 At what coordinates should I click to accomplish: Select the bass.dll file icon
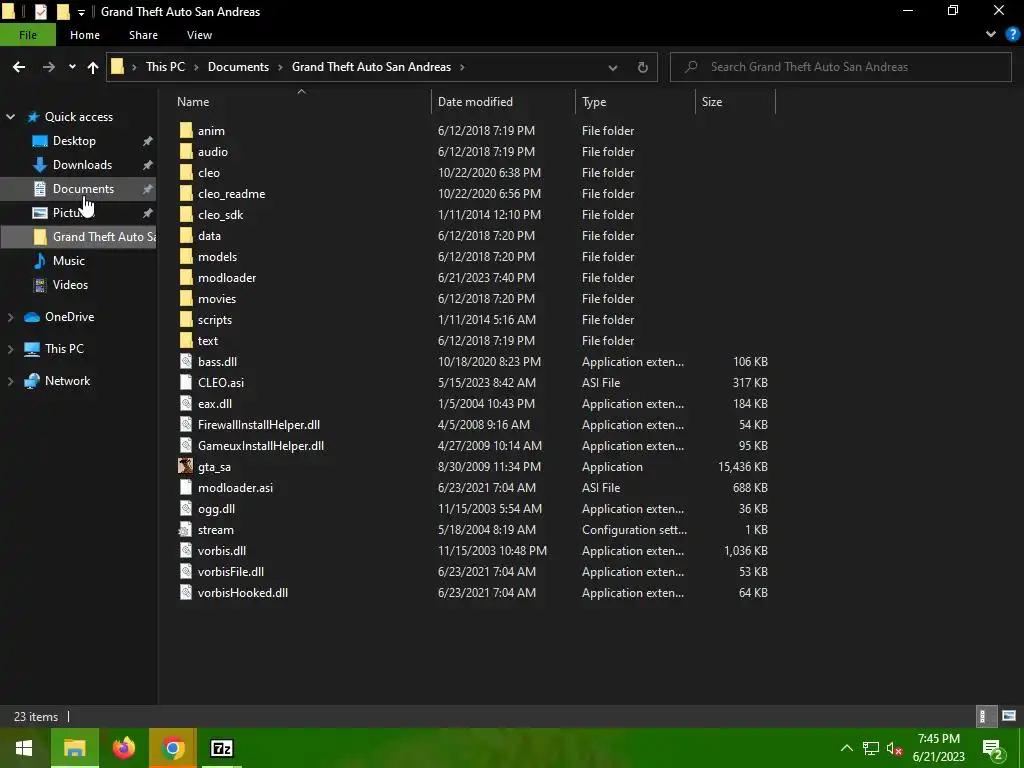[x=185, y=362]
